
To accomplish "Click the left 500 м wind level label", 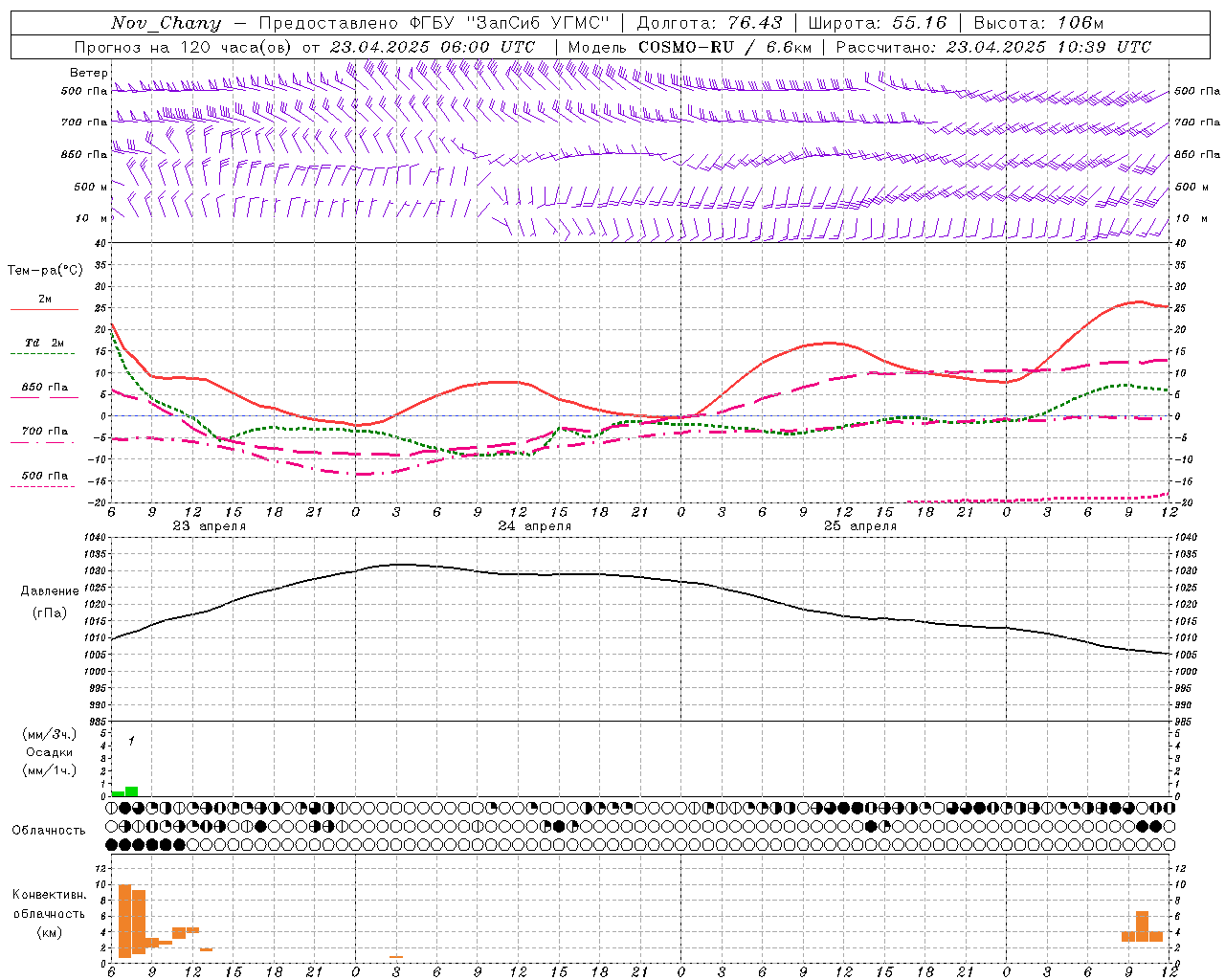I will click(91, 187).
